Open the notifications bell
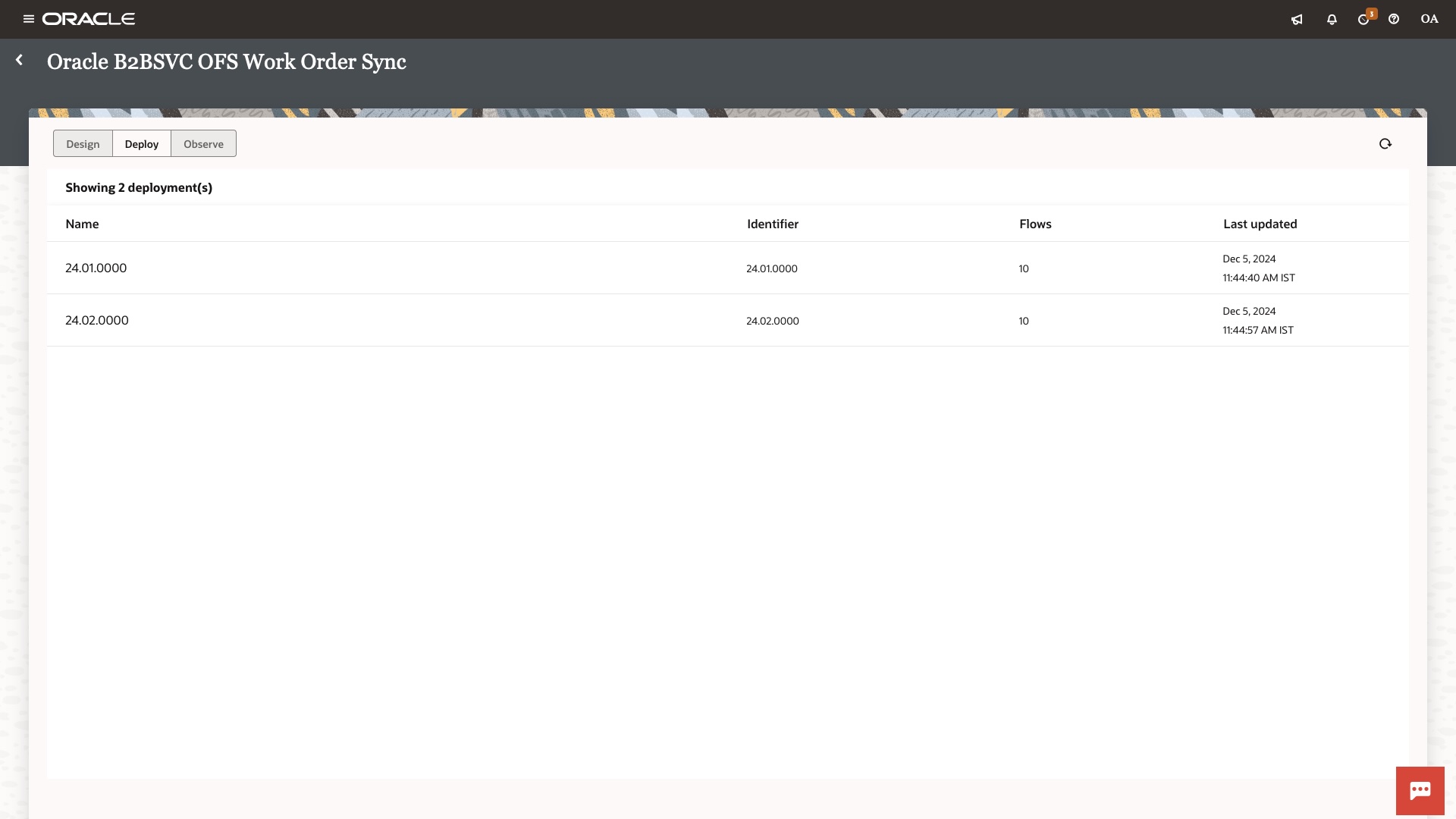The image size is (1456, 819). pyautogui.click(x=1332, y=19)
